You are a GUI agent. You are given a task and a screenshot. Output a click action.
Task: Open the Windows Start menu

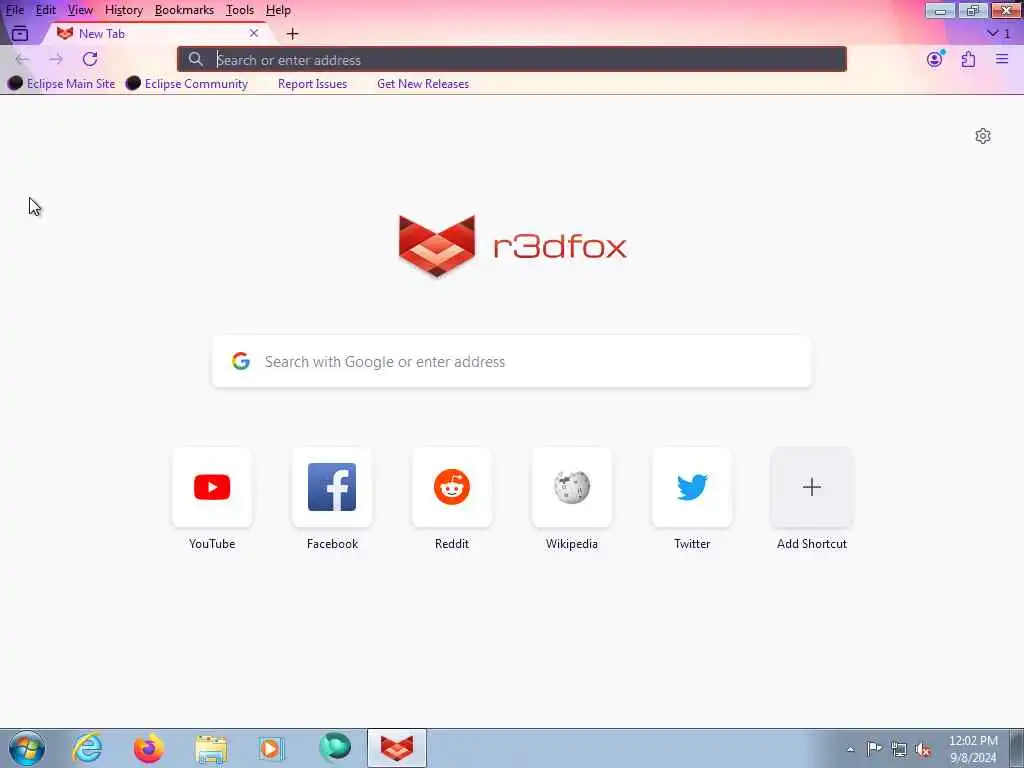(27, 748)
